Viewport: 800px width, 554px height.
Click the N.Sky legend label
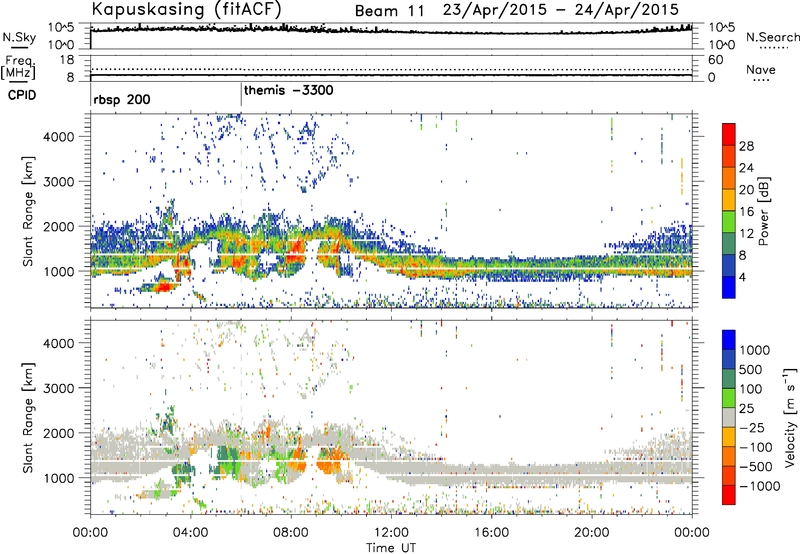click(19, 37)
